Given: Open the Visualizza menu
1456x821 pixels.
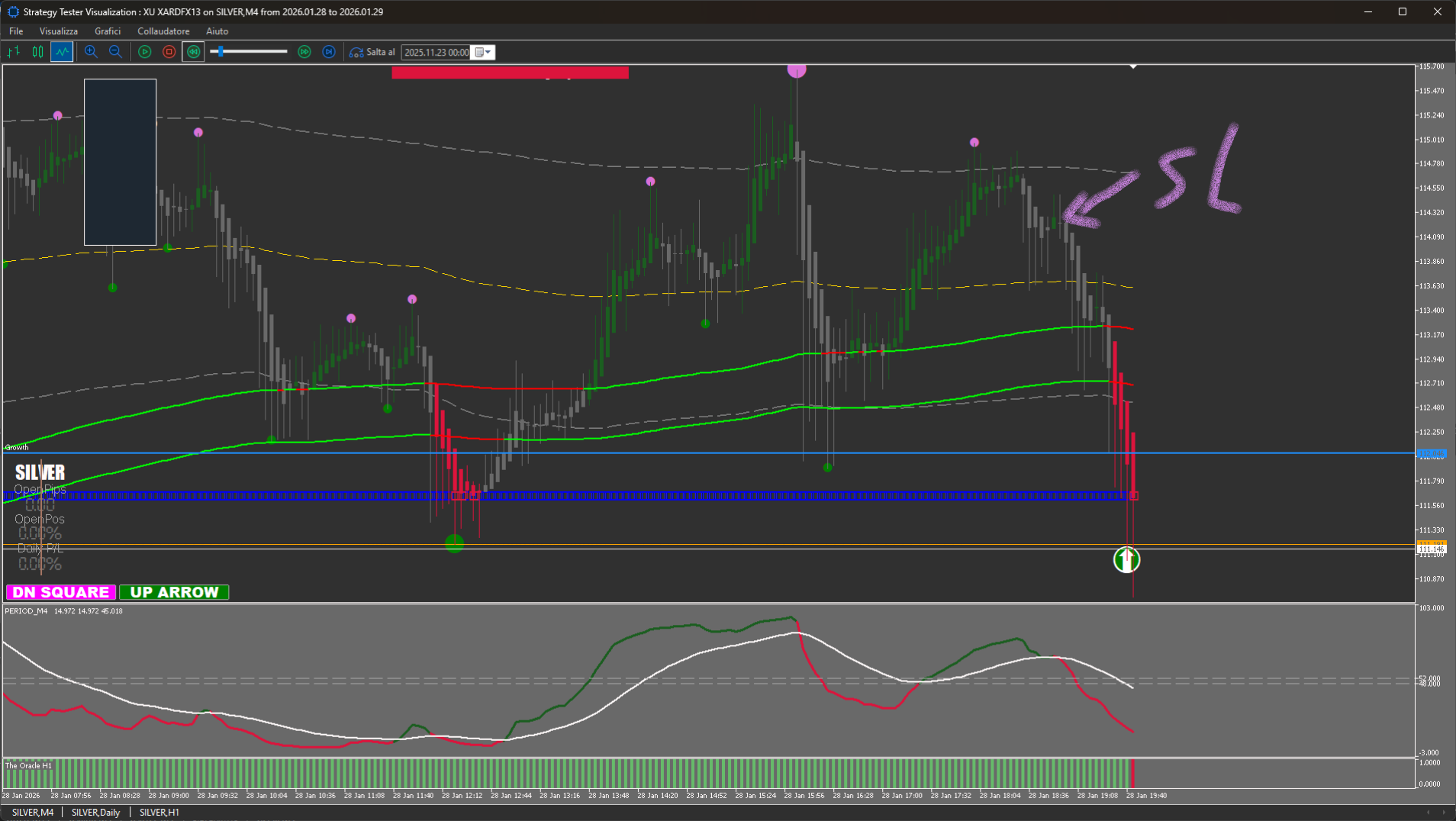Looking at the screenshot, I should (x=59, y=31).
